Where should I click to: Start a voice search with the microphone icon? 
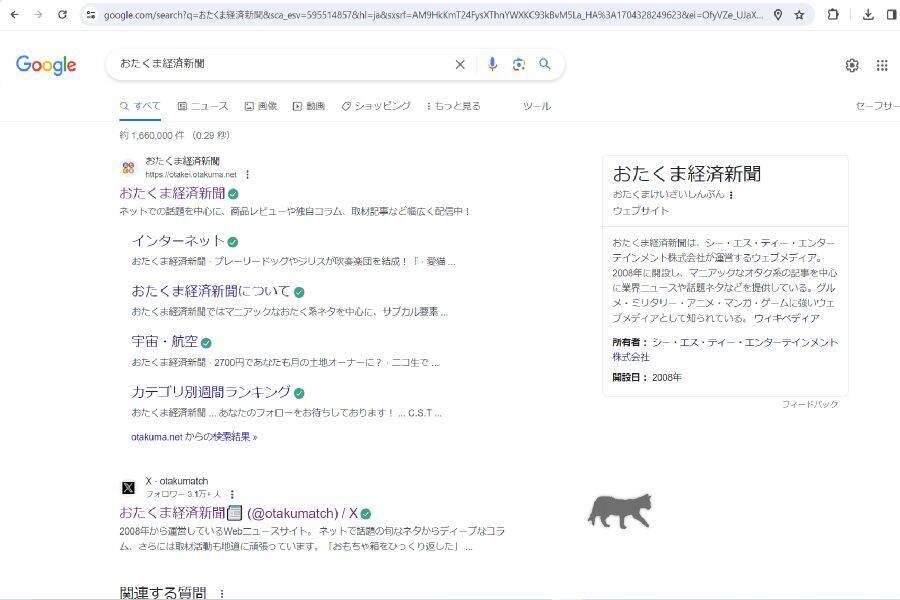pyautogui.click(x=492, y=64)
